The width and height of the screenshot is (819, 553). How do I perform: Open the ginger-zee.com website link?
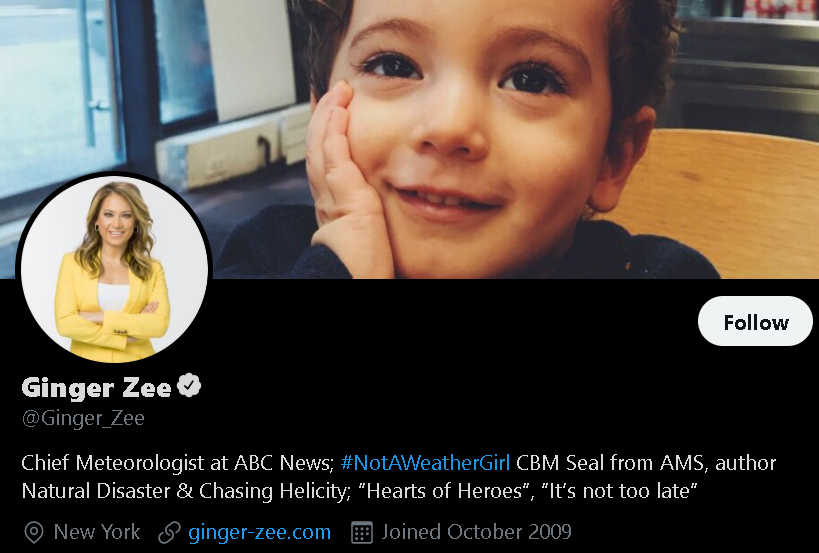[x=260, y=532]
